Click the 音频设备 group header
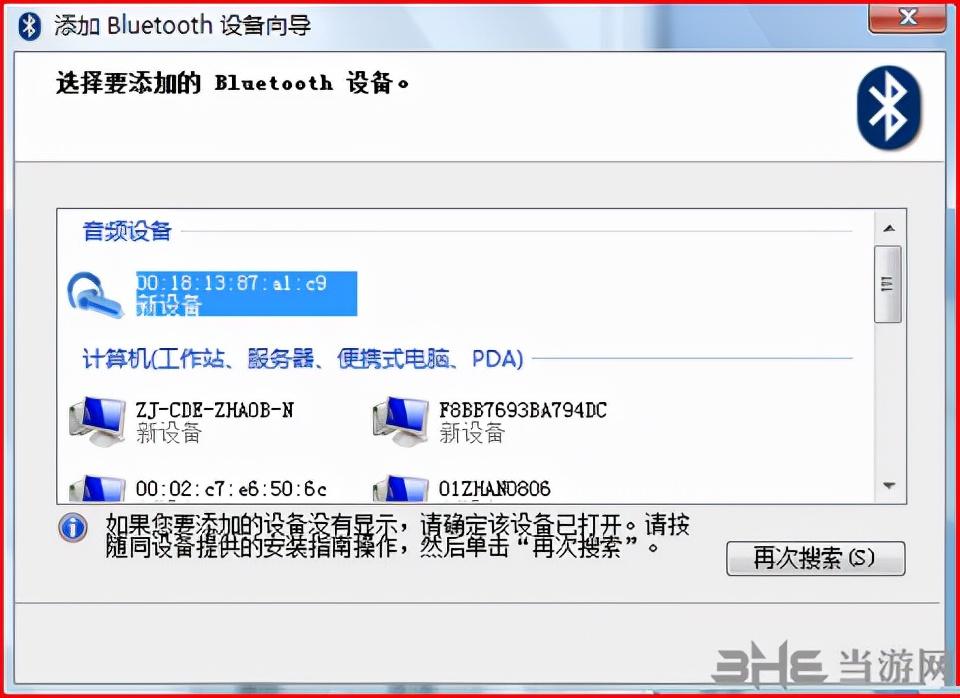 point(127,231)
